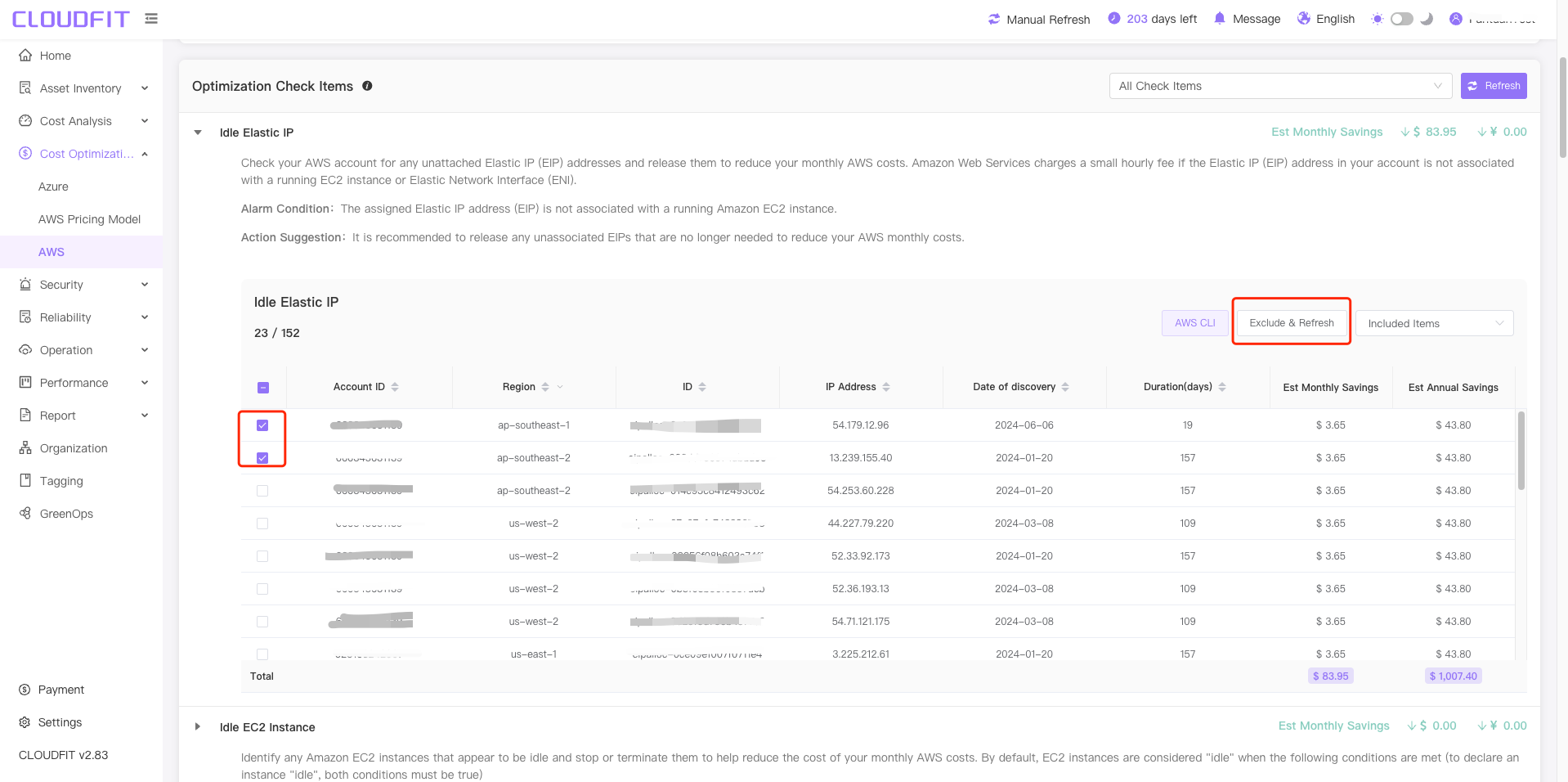Toggle the dark mode switch
This screenshot has height=782, width=1568.
pos(1402,19)
